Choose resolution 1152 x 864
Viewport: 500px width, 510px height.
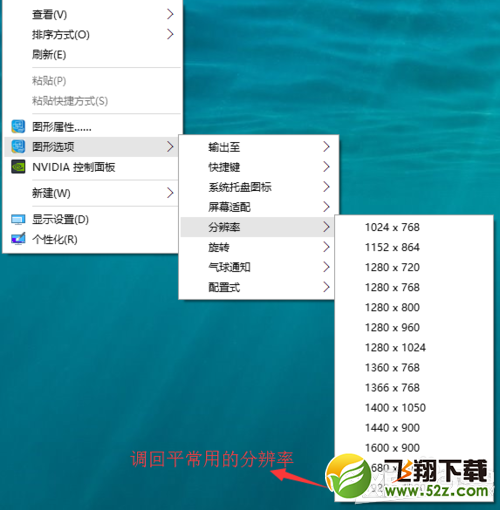[x=414, y=247]
